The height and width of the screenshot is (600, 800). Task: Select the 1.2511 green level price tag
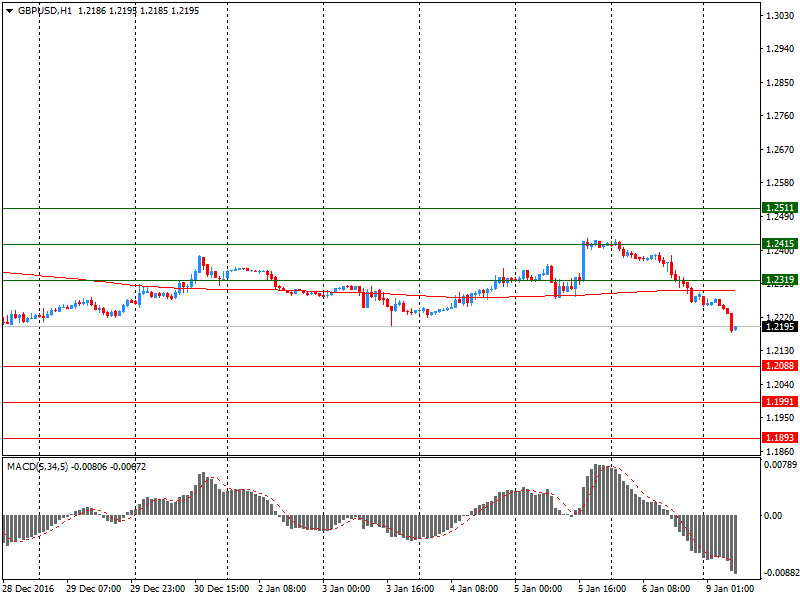[x=780, y=208]
